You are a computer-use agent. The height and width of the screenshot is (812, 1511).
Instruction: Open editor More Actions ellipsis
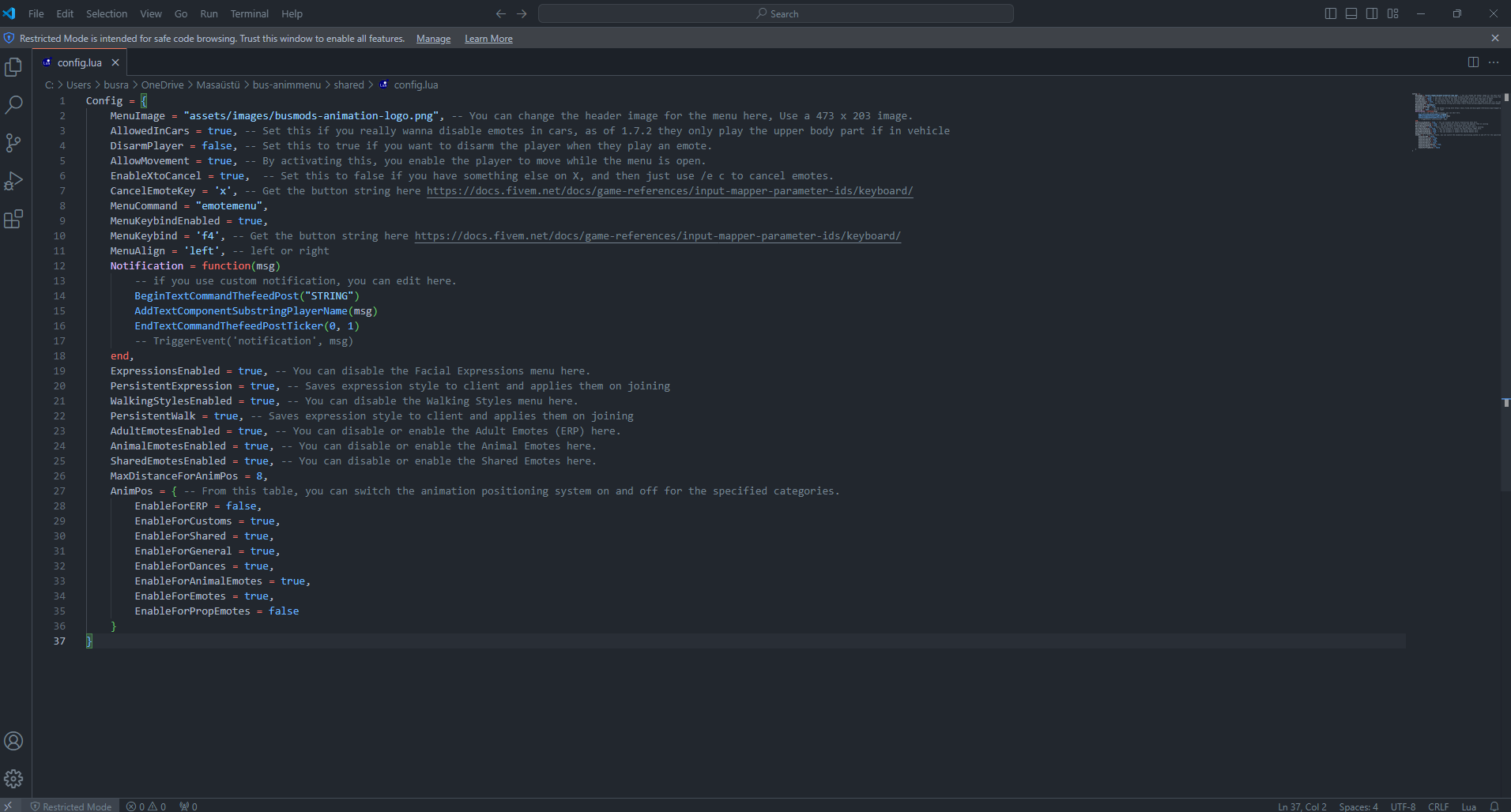point(1494,62)
